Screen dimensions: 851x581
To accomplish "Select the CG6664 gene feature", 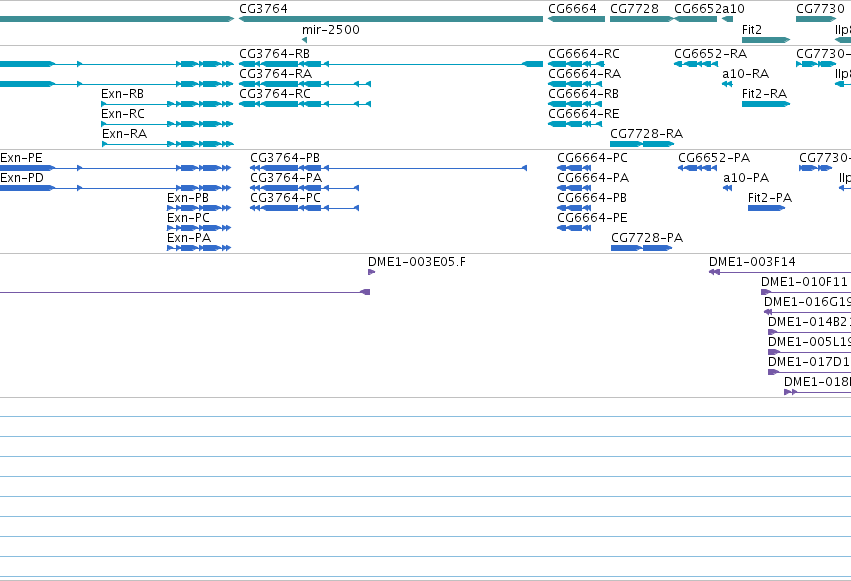I will (x=576, y=19).
